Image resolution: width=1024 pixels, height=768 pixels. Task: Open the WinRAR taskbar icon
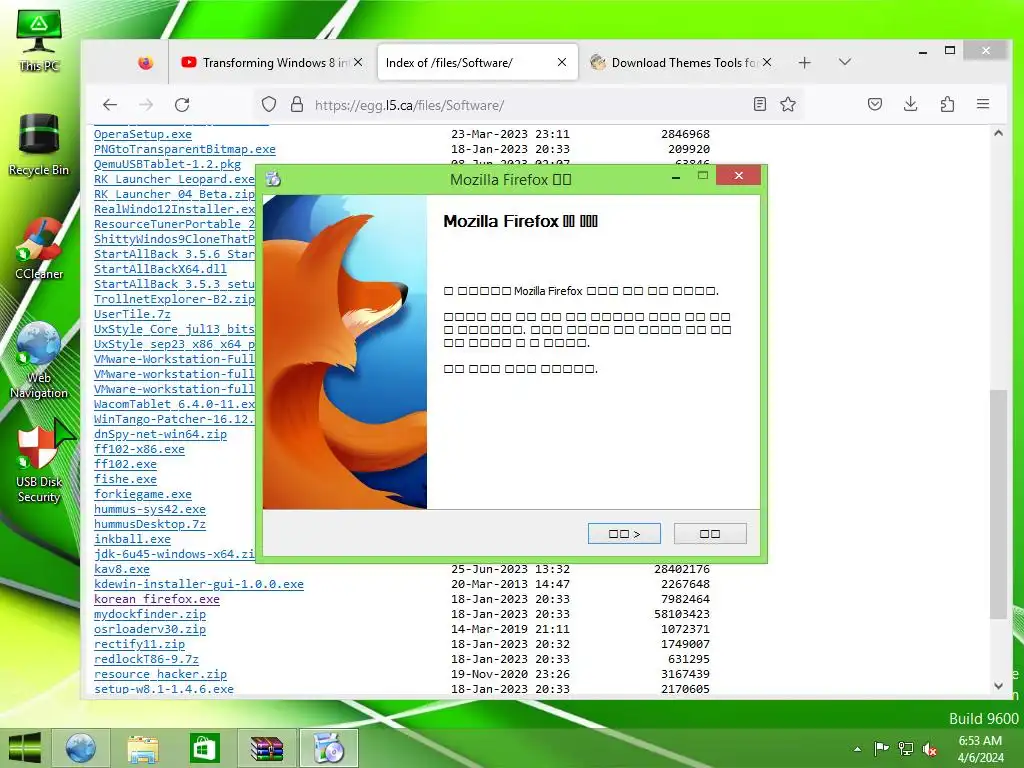[267, 748]
